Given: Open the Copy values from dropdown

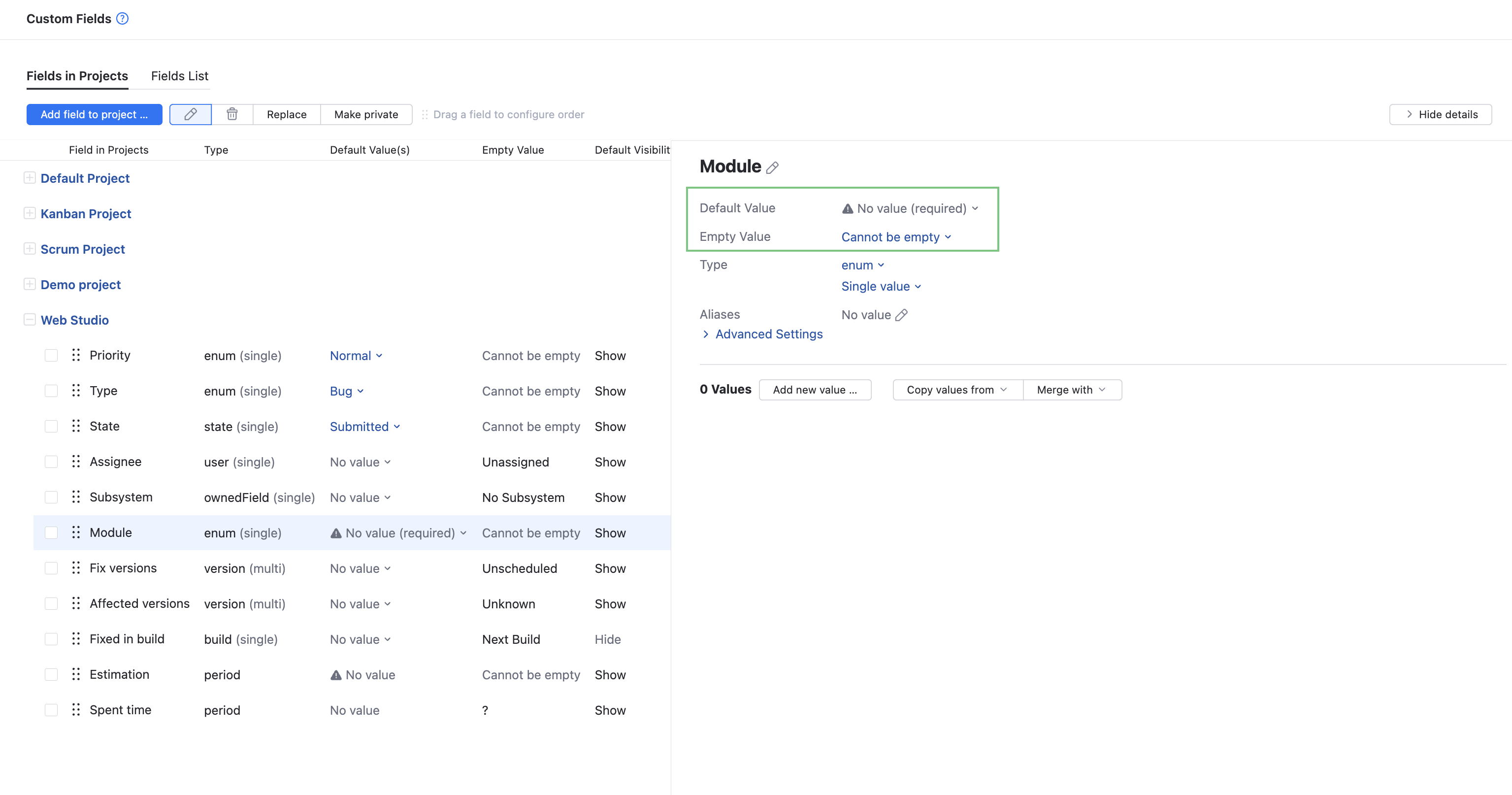Looking at the screenshot, I should (x=955, y=389).
